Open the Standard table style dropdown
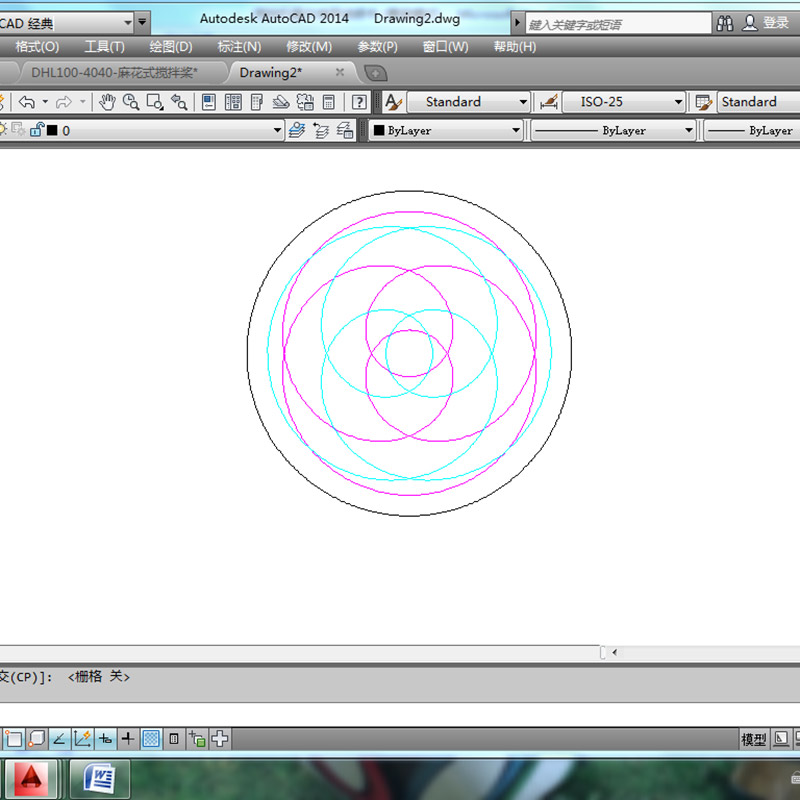 (x=758, y=102)
